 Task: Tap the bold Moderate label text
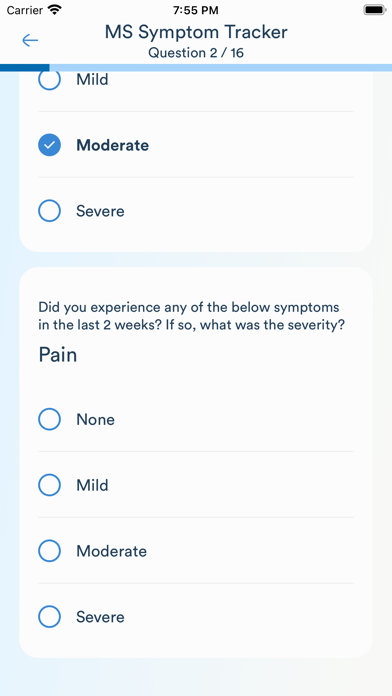pyautogui.click(x=112, y=145)
